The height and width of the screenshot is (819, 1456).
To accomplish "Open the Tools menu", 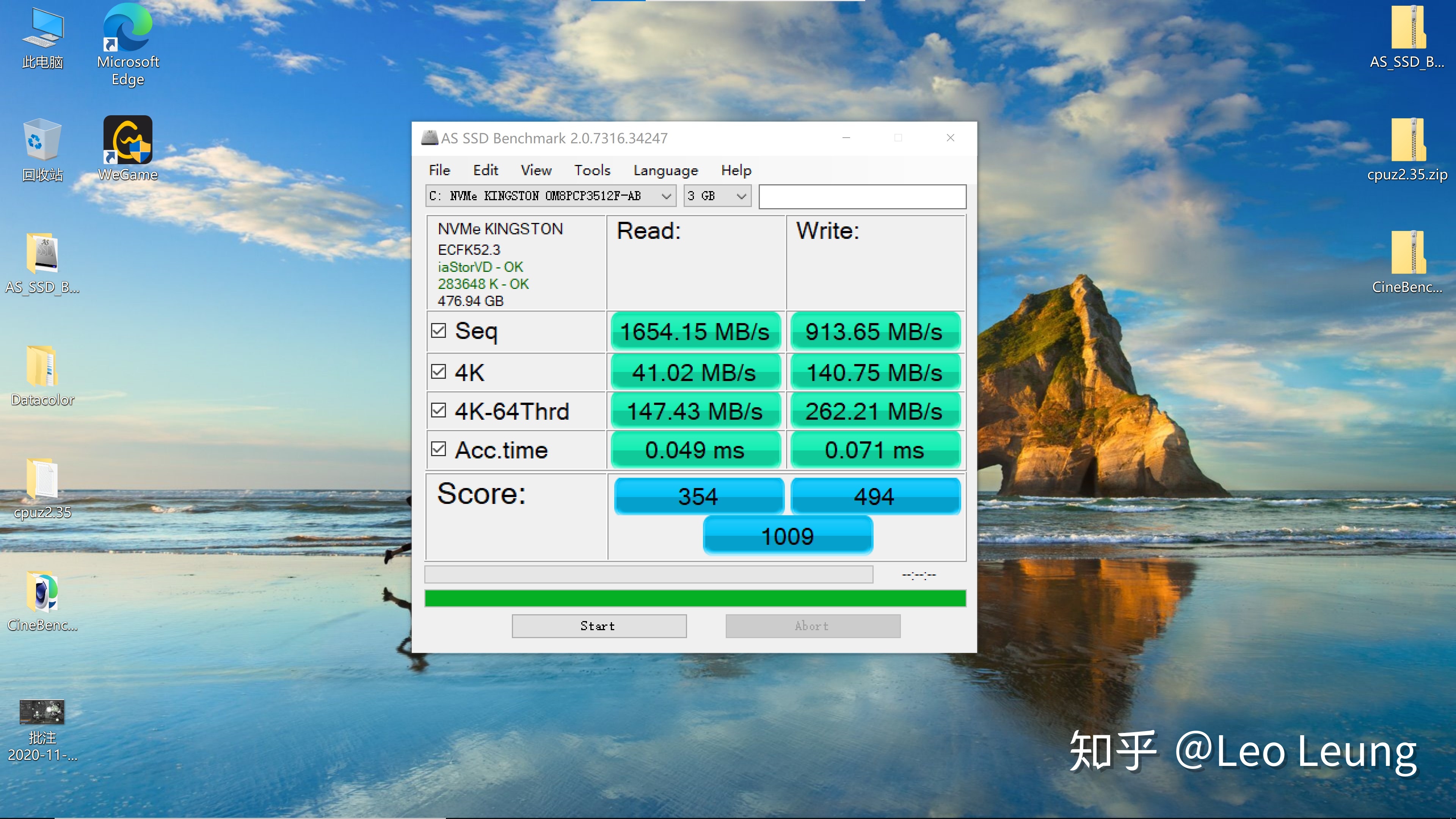I will (592, 170).
